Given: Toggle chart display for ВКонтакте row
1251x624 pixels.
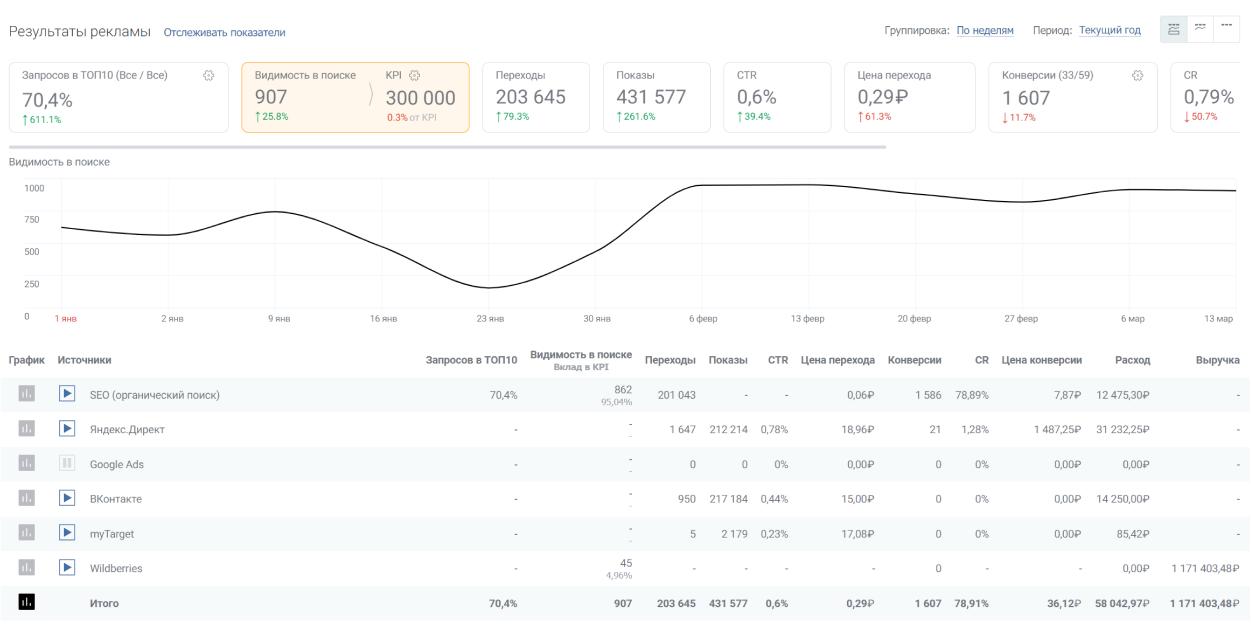Looking at the screenshot, I should (26, 498).
